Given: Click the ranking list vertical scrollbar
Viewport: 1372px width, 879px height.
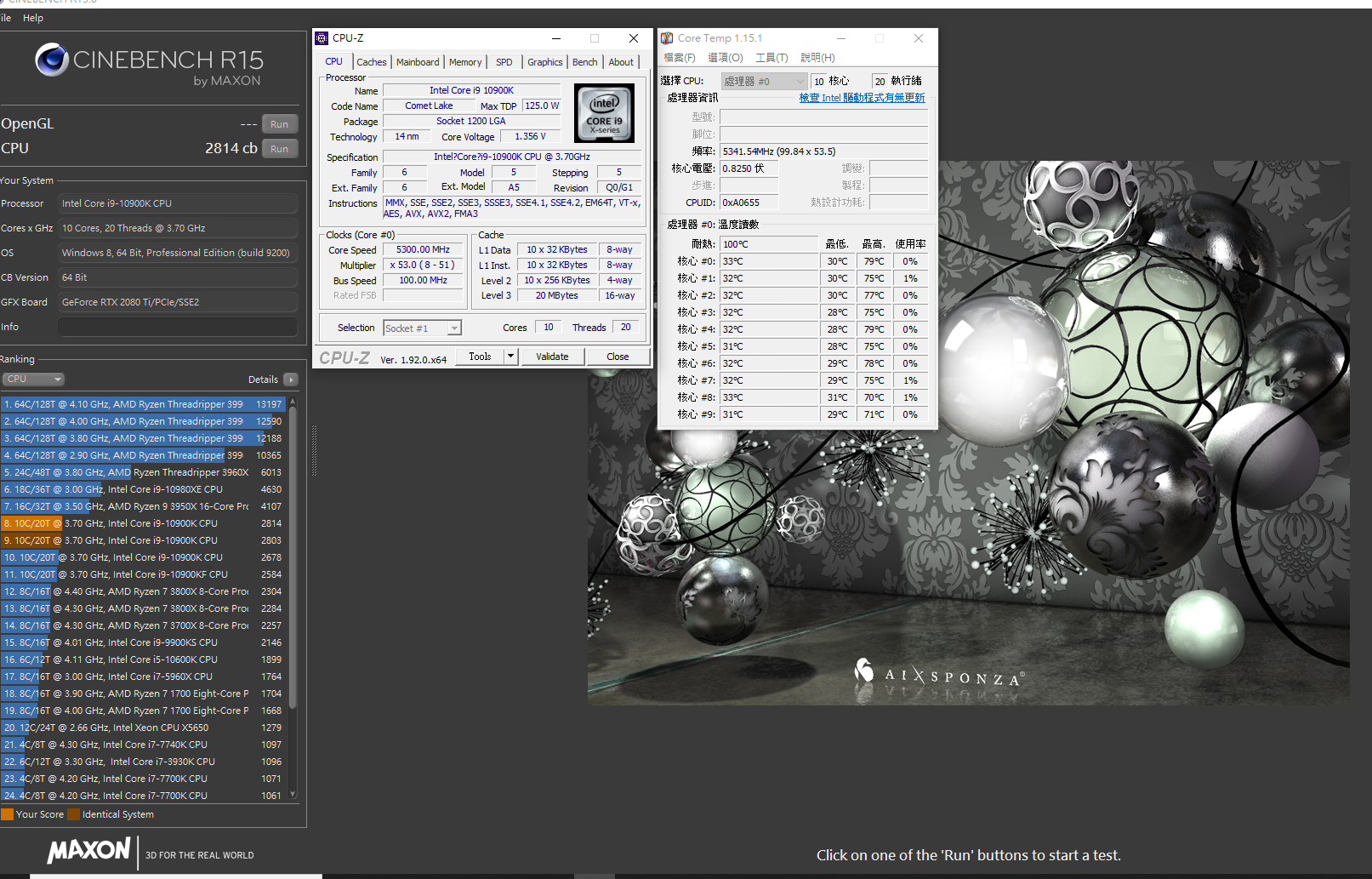Looking at the screenshot, I should (293, 558).
